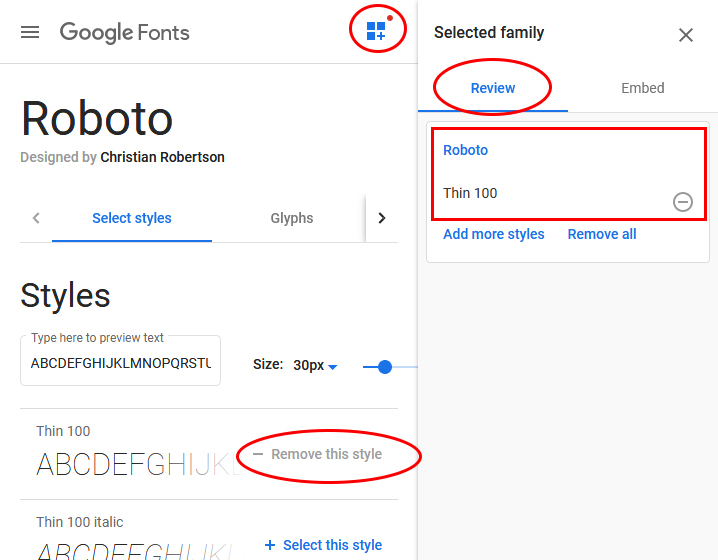Open the Roboto link in the selected family panel

click(x=466, y=150)
